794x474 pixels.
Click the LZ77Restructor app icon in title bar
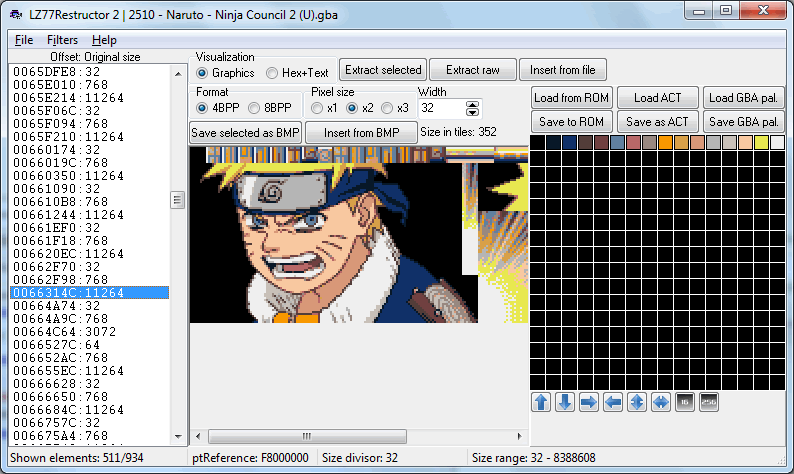[x=16, y=14]
